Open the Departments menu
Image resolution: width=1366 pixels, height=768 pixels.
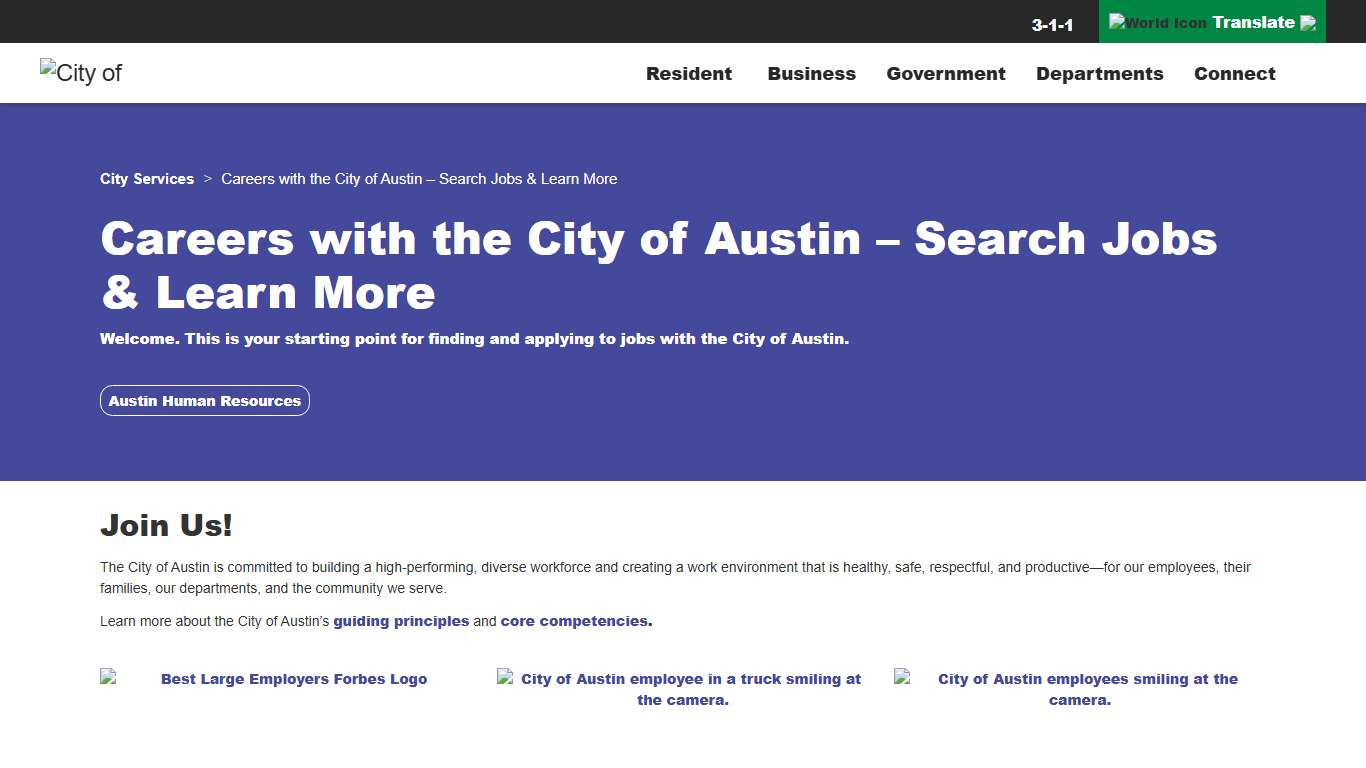point(1099,73)
